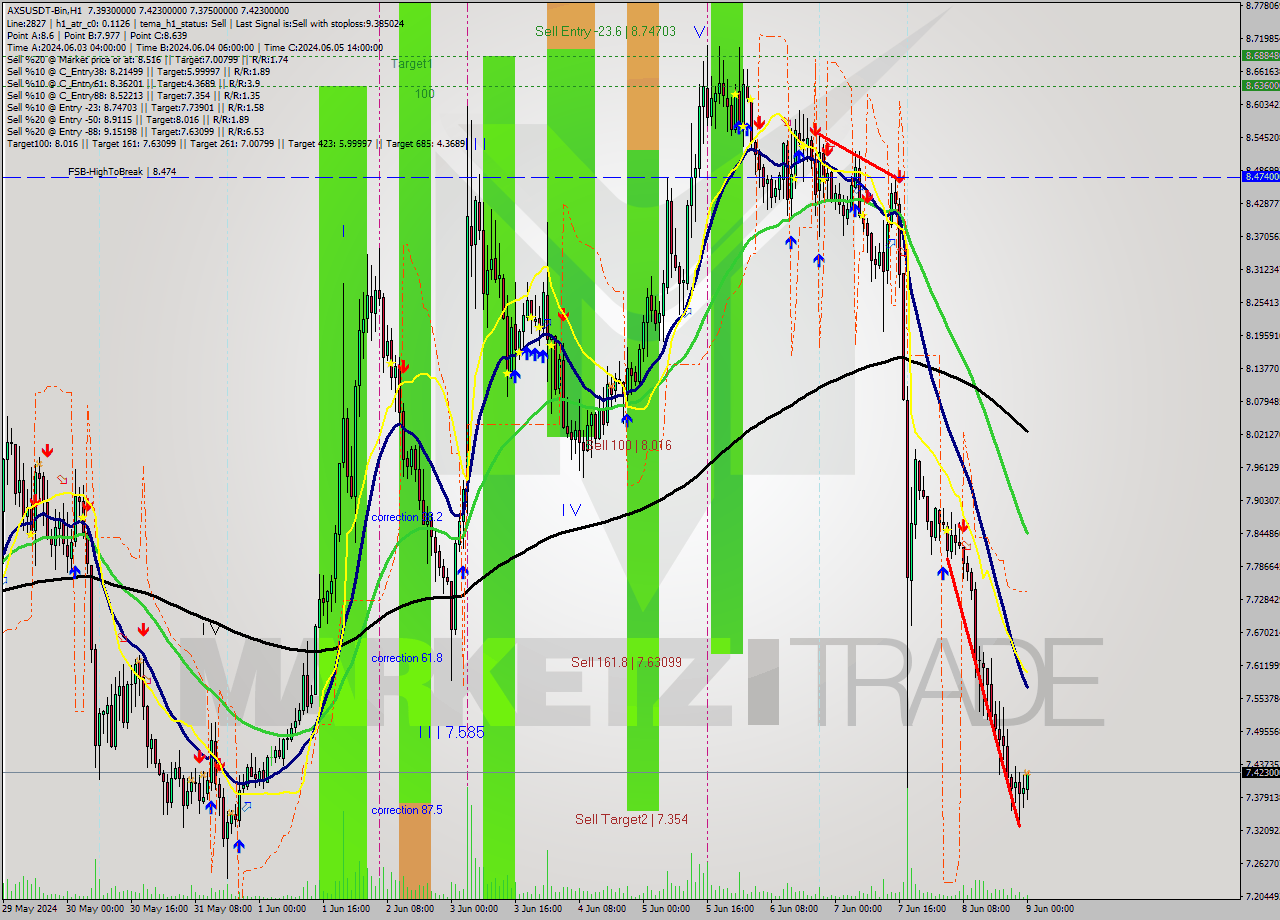The height and width of the screenshot is (920, 1280).
Task: Click the 'correction 87.5' label
Action: click(406, 810)
